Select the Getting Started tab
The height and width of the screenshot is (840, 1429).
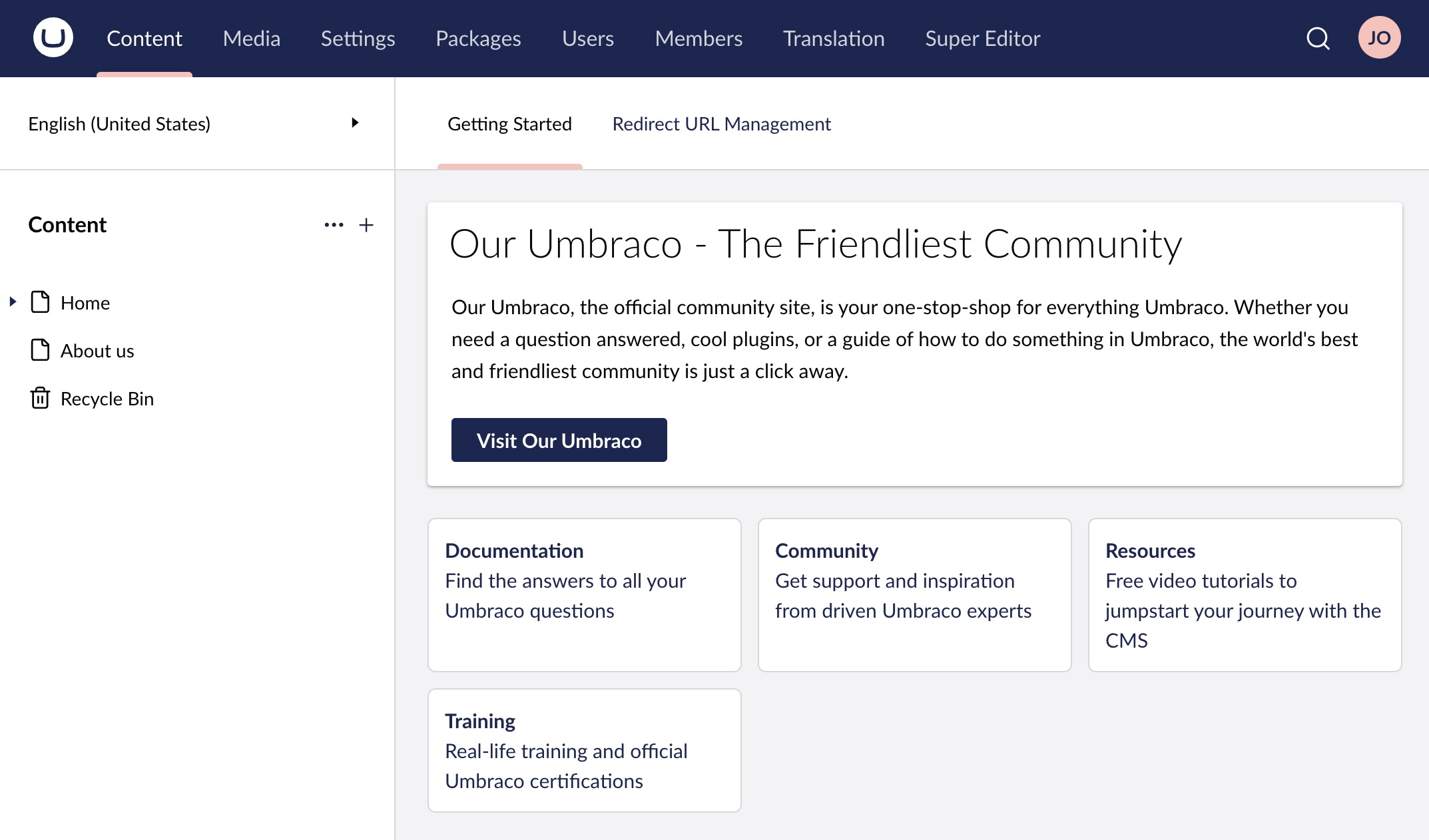pyautogui.click(x=510, y=123)
